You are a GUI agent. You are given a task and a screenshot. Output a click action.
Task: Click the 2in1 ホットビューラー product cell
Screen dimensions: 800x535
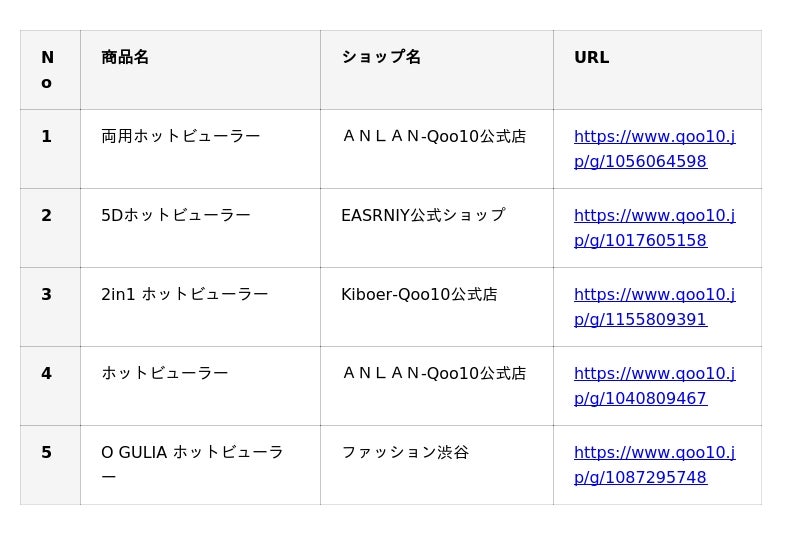[185, 294]
